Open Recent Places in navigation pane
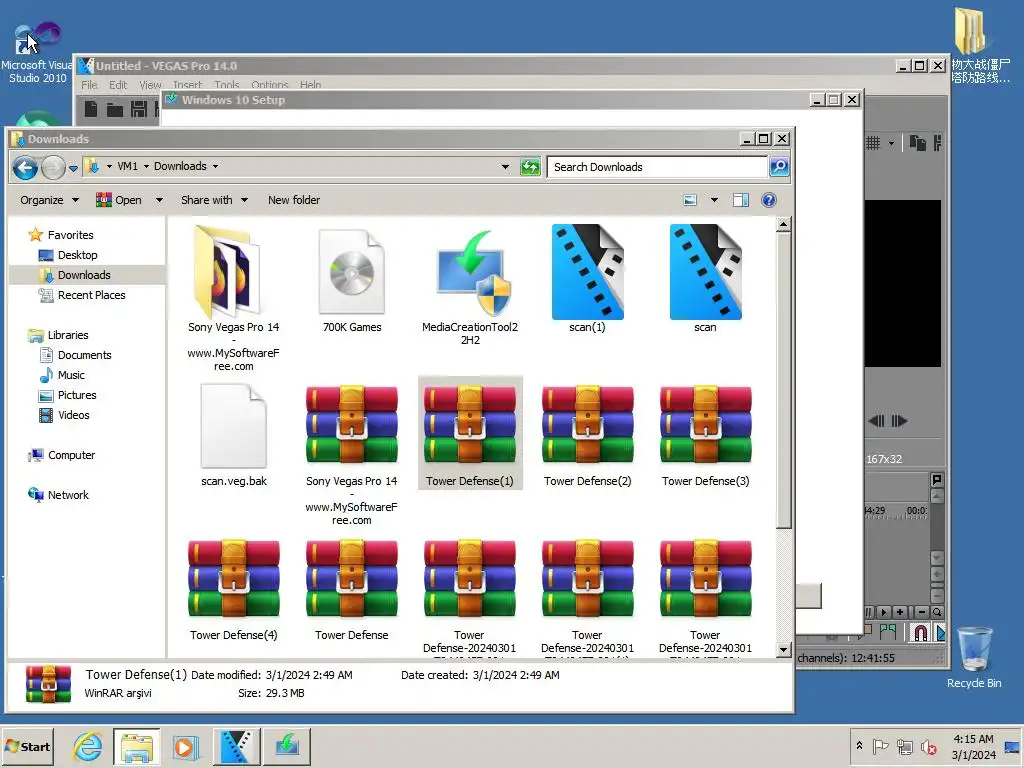 tap(91, 295)
